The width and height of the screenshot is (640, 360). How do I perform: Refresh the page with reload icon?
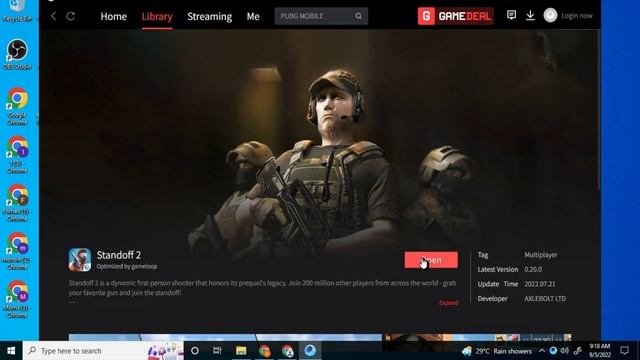click(71, 16)
